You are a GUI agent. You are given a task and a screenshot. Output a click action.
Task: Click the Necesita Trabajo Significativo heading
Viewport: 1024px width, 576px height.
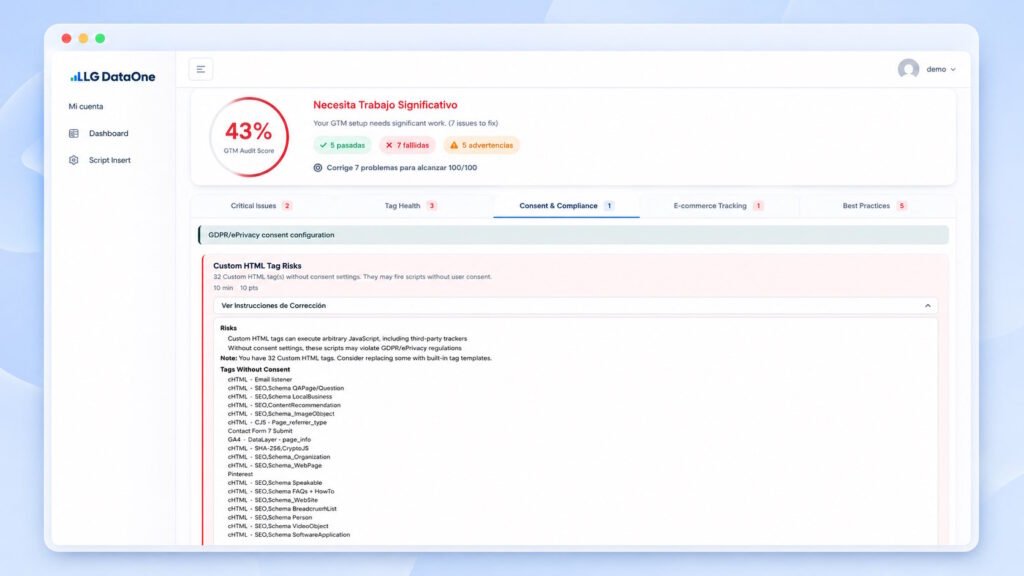click(x=385, y=104)
